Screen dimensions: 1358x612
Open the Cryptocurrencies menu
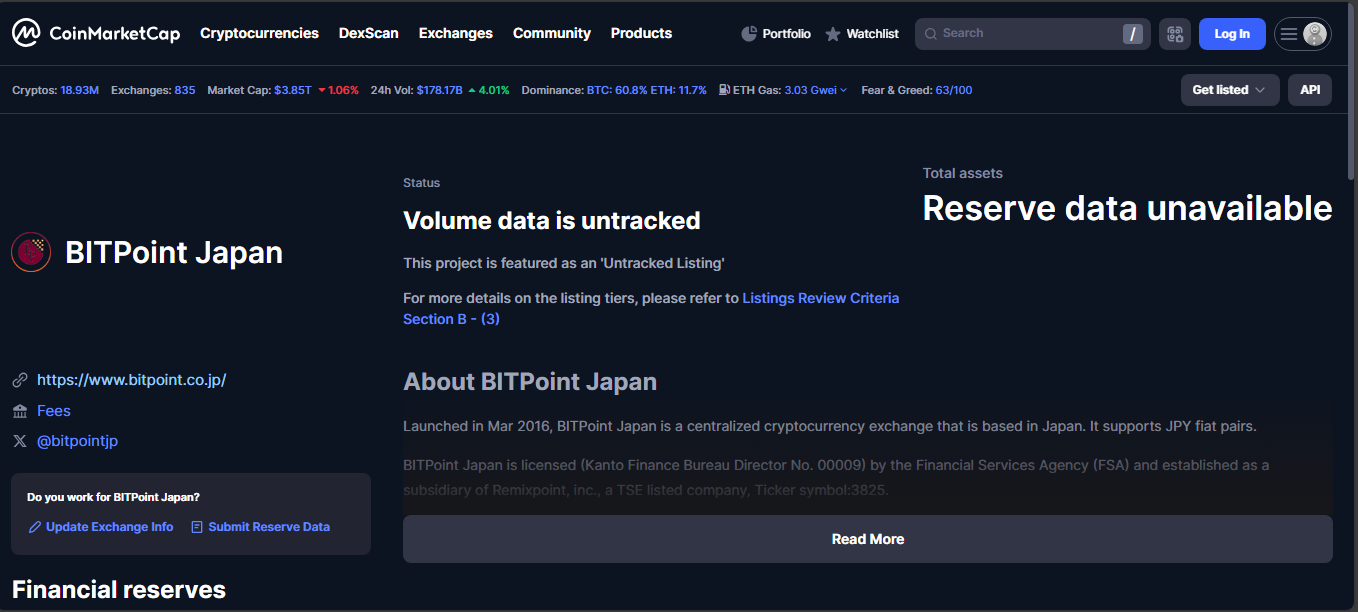coord(259,33)
